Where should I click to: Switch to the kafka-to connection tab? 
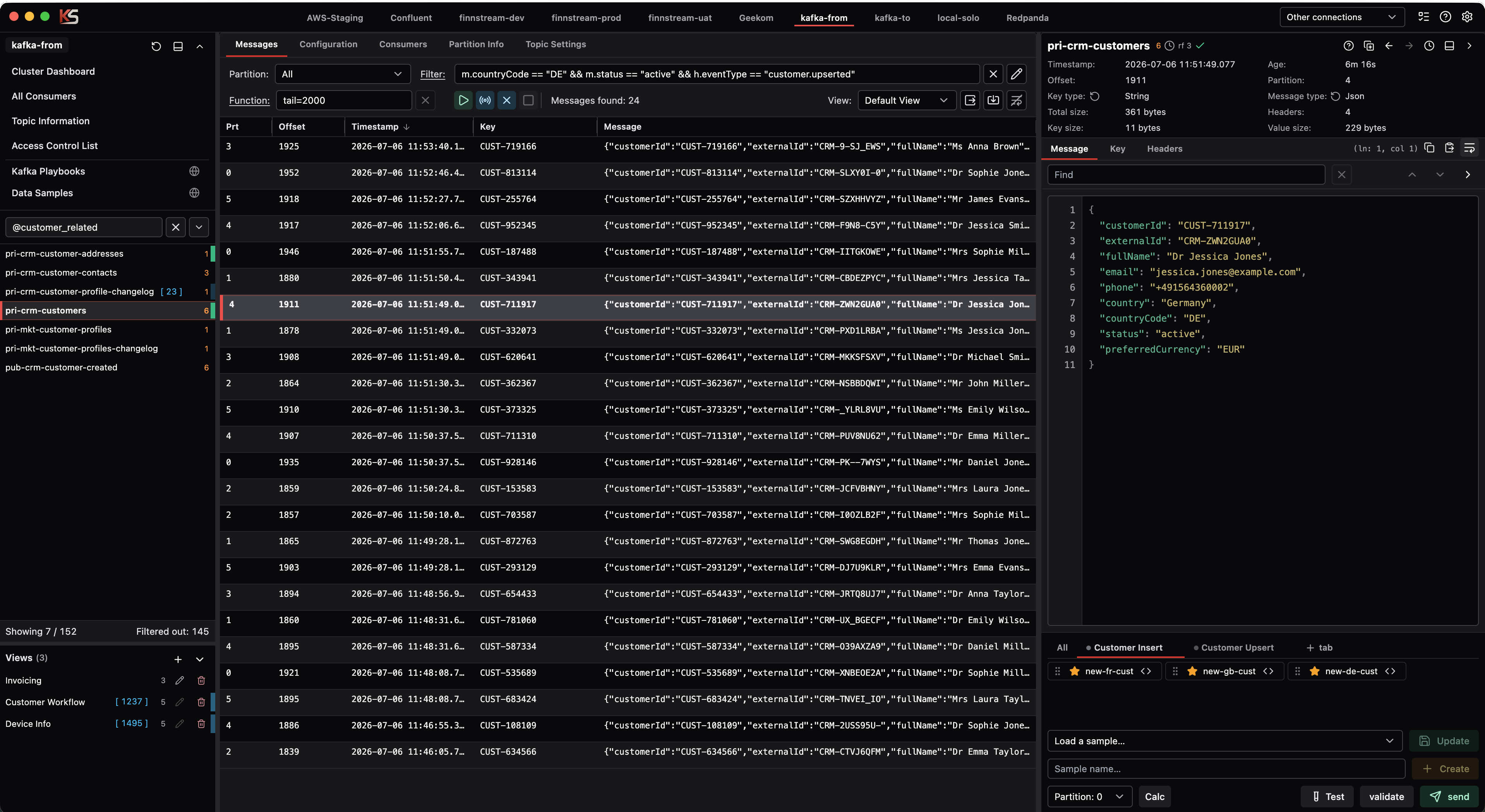[x=892, y=18]
